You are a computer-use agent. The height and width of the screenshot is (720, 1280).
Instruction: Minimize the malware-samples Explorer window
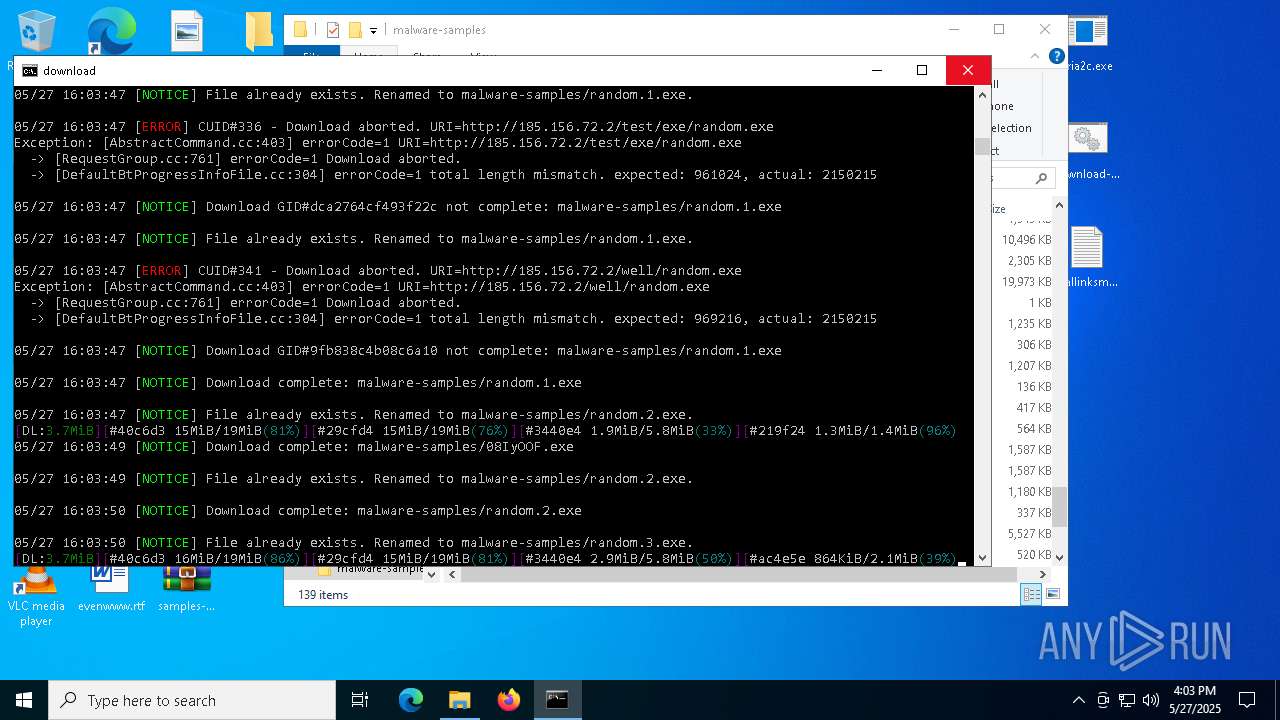point(954,29)
